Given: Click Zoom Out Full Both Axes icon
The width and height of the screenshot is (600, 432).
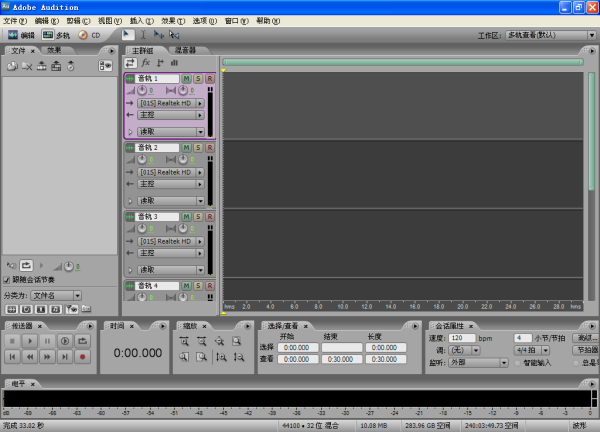Looking at the screenshot, I should click(x=219, y=341).
